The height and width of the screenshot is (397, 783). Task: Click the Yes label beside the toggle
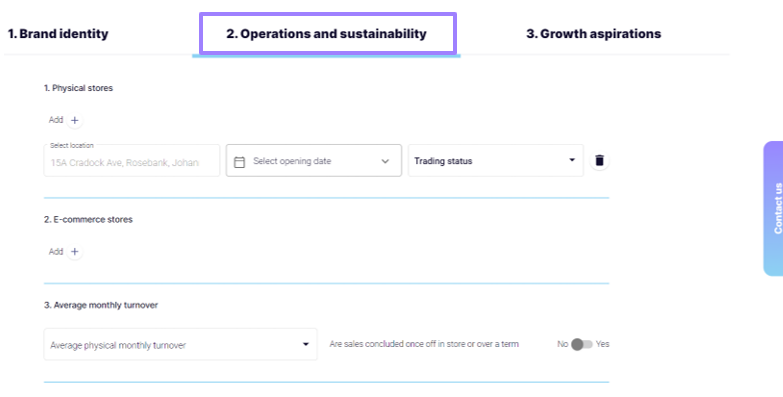pos(603,344)
